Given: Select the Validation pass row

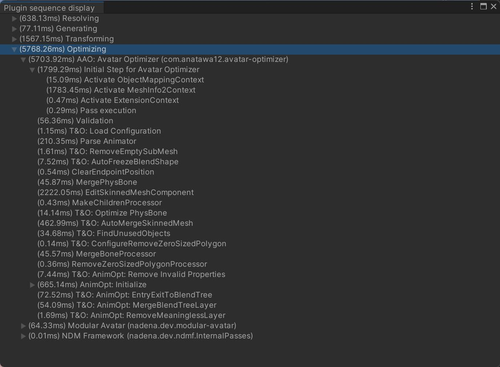Looking at the screenshot, I should [x=250, y=121].
